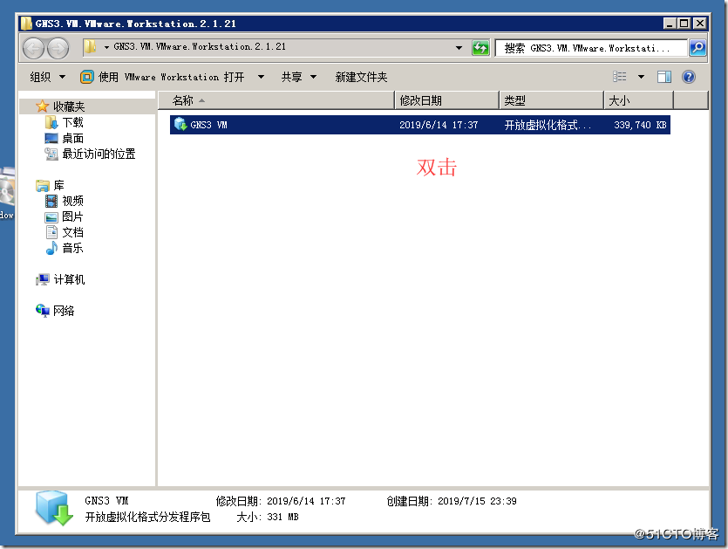Select 音乐 library
Image resolution: width=728 pixels, height=549 pixels.
click(73, 248)
